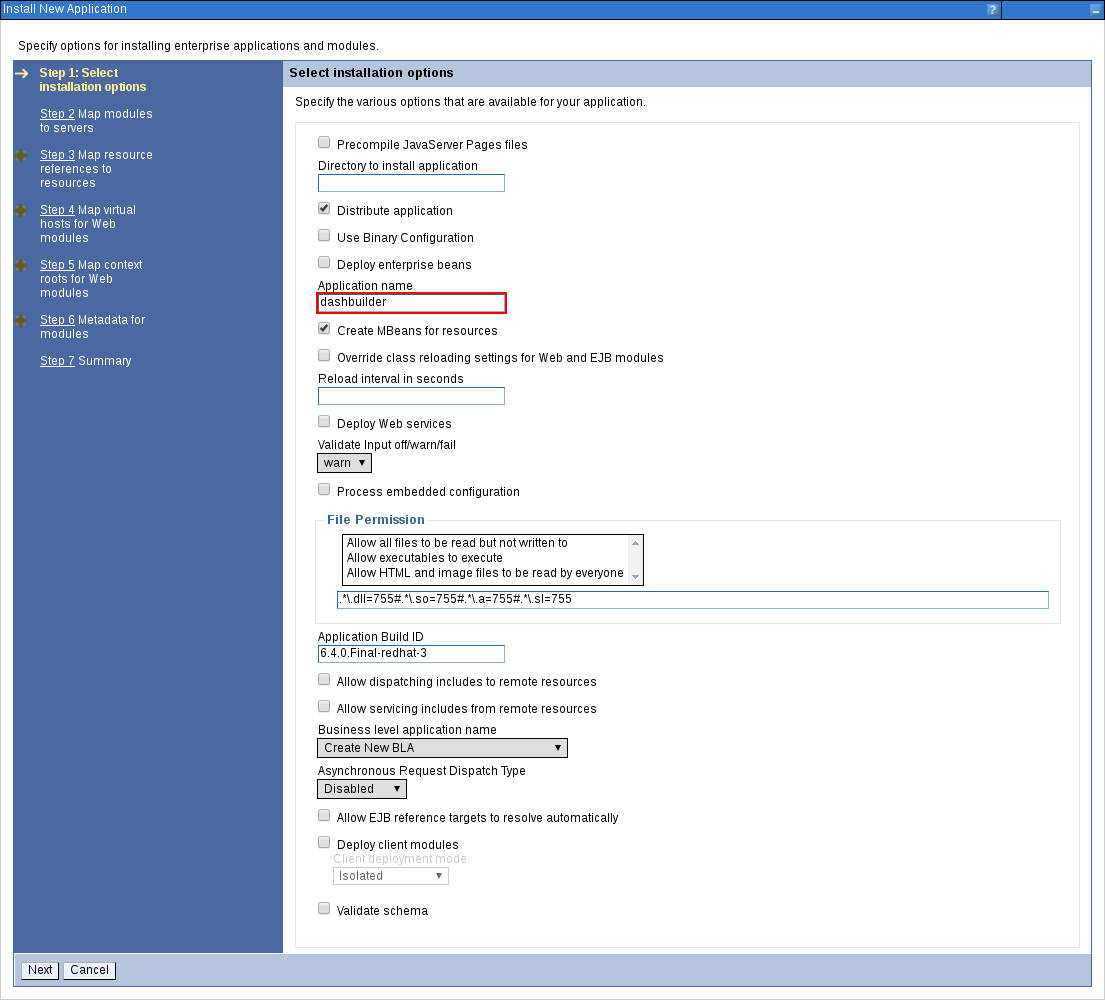
Task: Click the Next button
Action: point(40,970)
